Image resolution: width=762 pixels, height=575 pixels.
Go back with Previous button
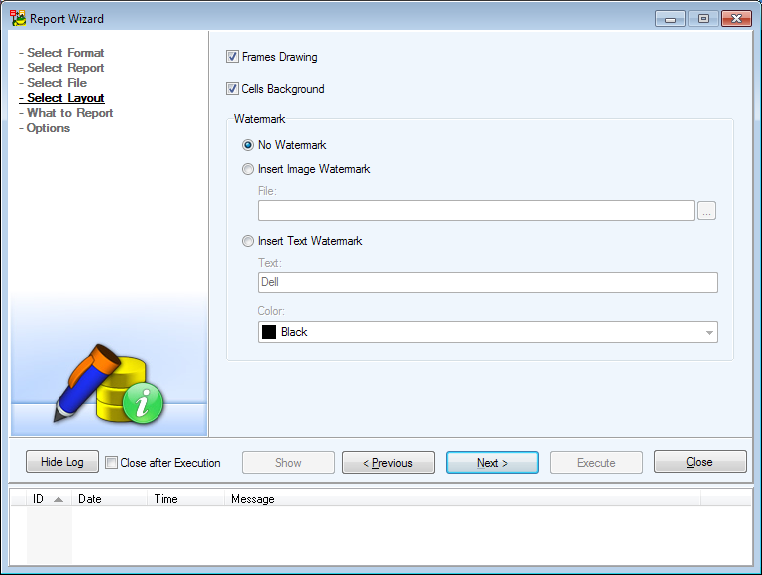pyautogui.click(x=388, y=463)
